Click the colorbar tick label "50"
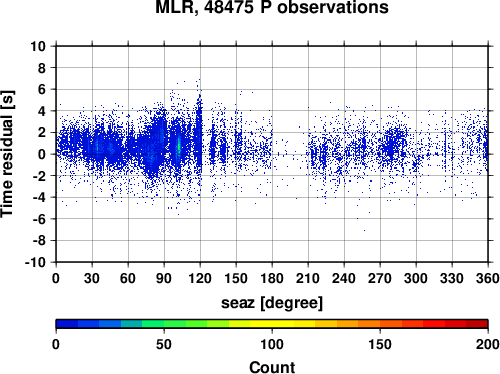 tap(164, 344)
